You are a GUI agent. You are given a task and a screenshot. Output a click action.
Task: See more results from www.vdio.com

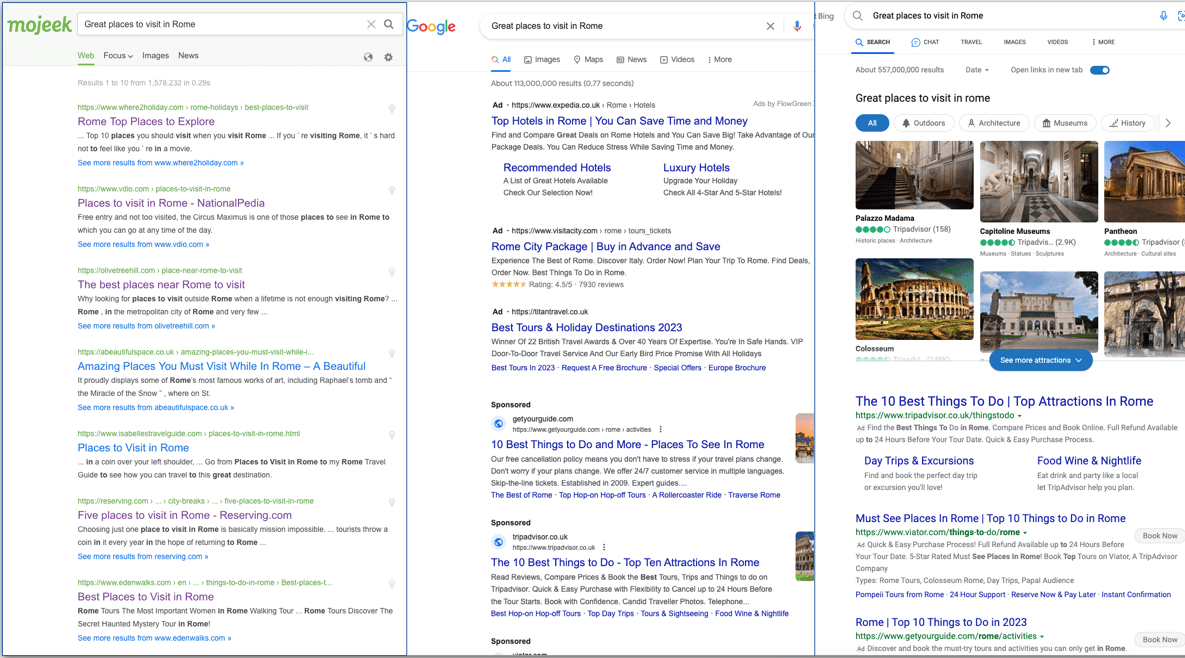tap(143, 245)
